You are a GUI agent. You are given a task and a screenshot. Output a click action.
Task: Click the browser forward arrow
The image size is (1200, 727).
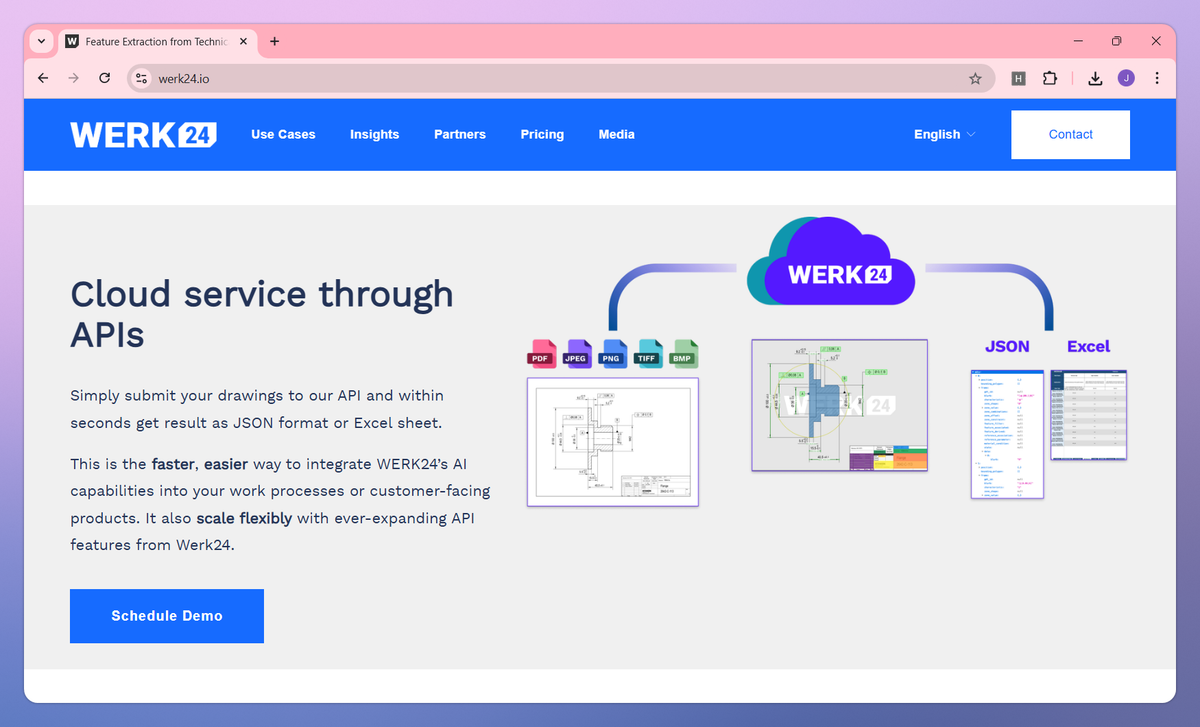tap(73, 78)
